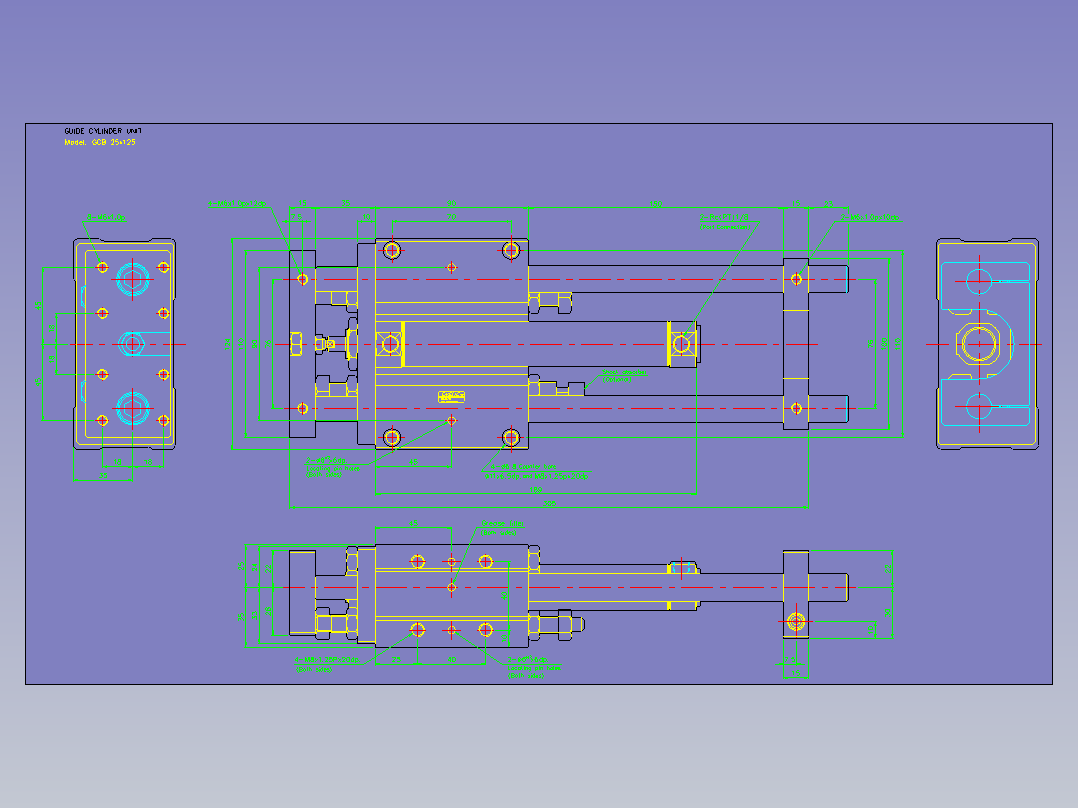Select the center octagonal port in the right end view
This screenshot has width=1078, height=808.
tap(979, 344)
